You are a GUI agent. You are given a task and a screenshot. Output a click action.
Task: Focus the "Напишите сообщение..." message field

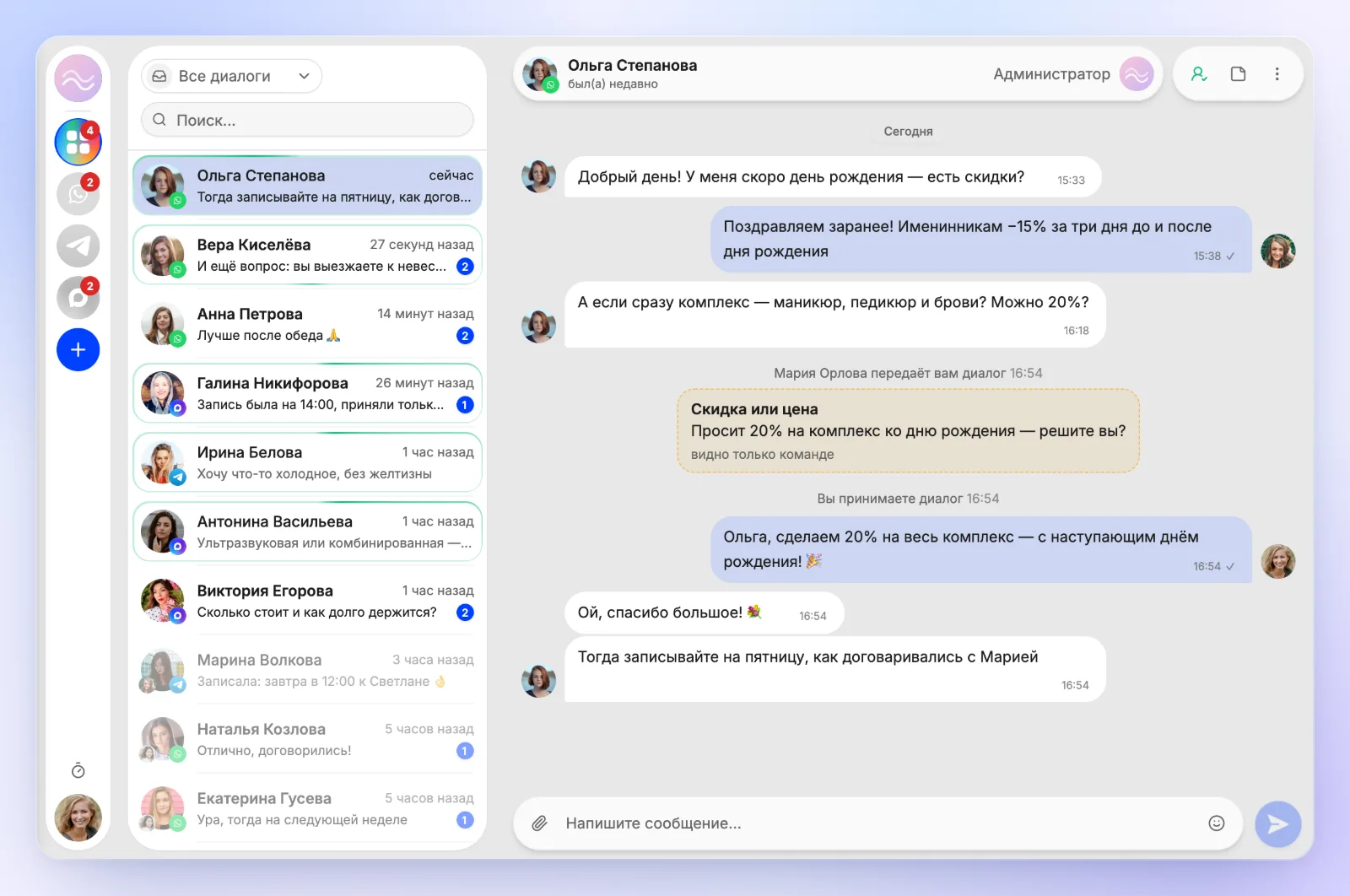tap(877, 823)
